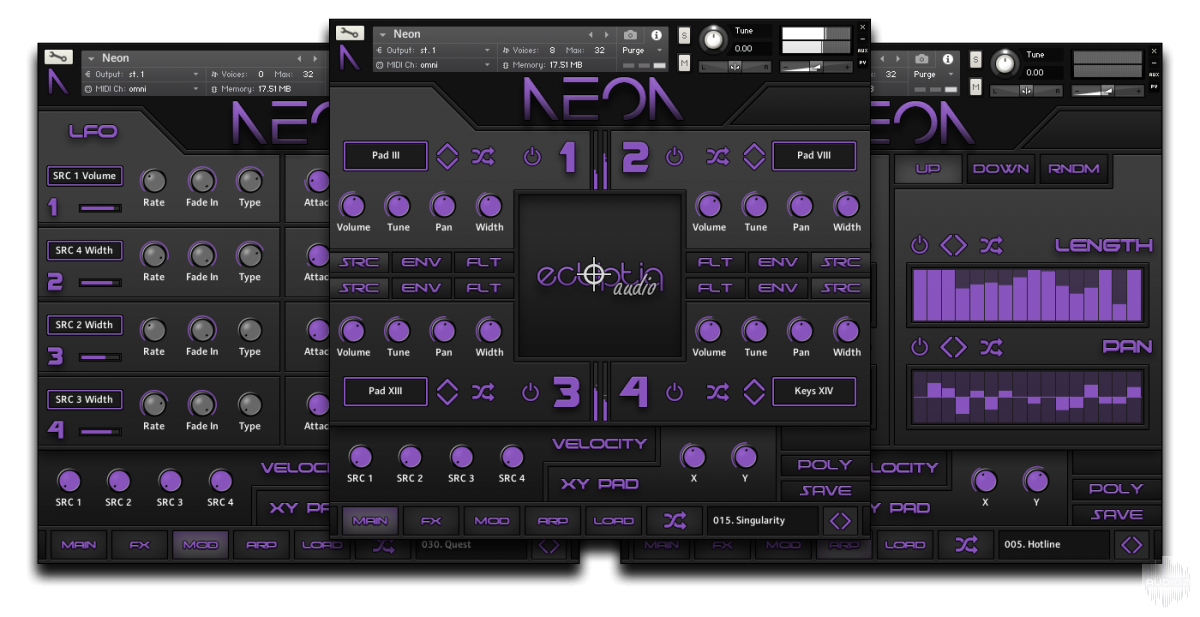Toggle power button for source 1
1200x617 pixels.
pyautogui.click(x=532, y=157)
